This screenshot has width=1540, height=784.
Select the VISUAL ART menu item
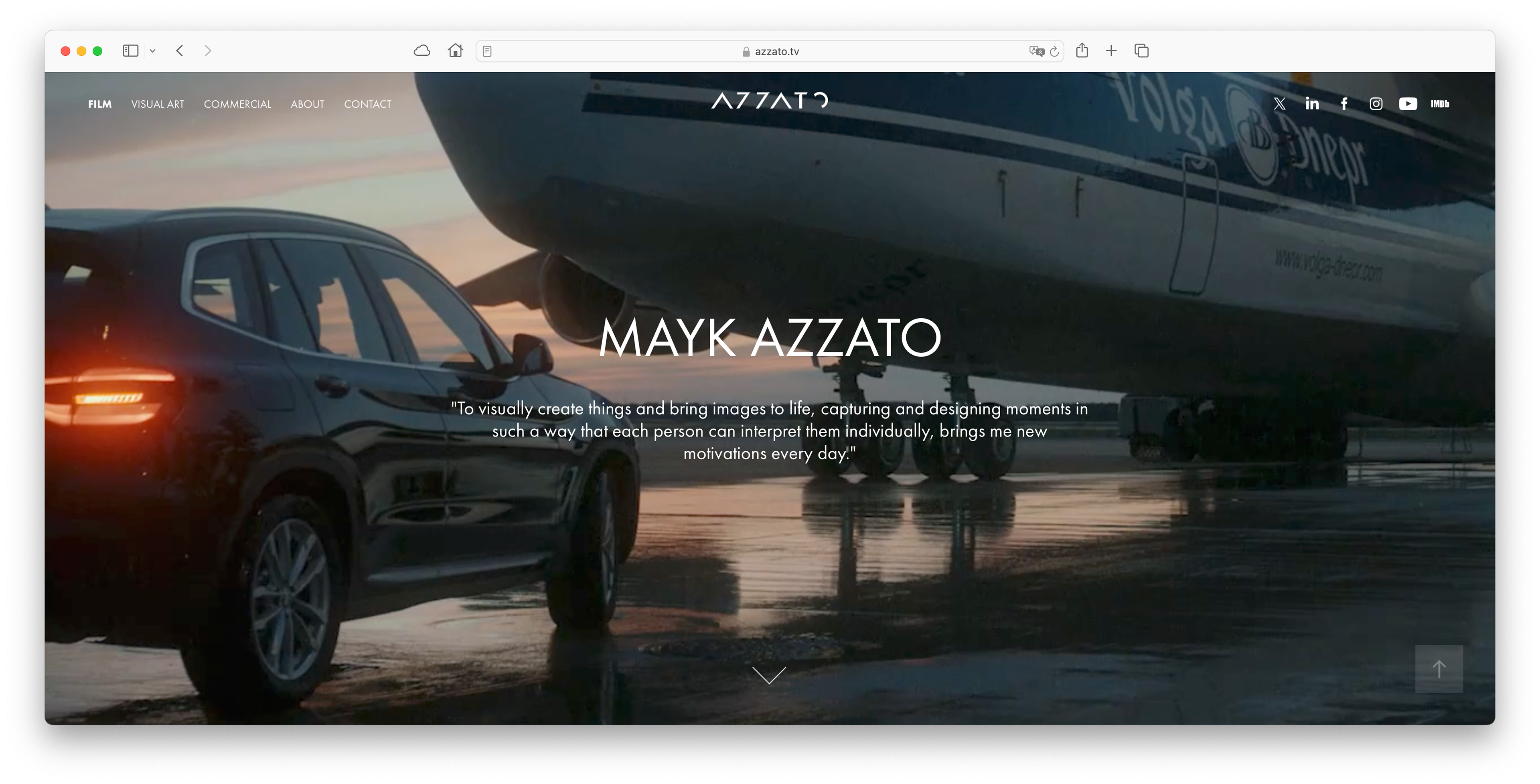[x=158, y=104]
